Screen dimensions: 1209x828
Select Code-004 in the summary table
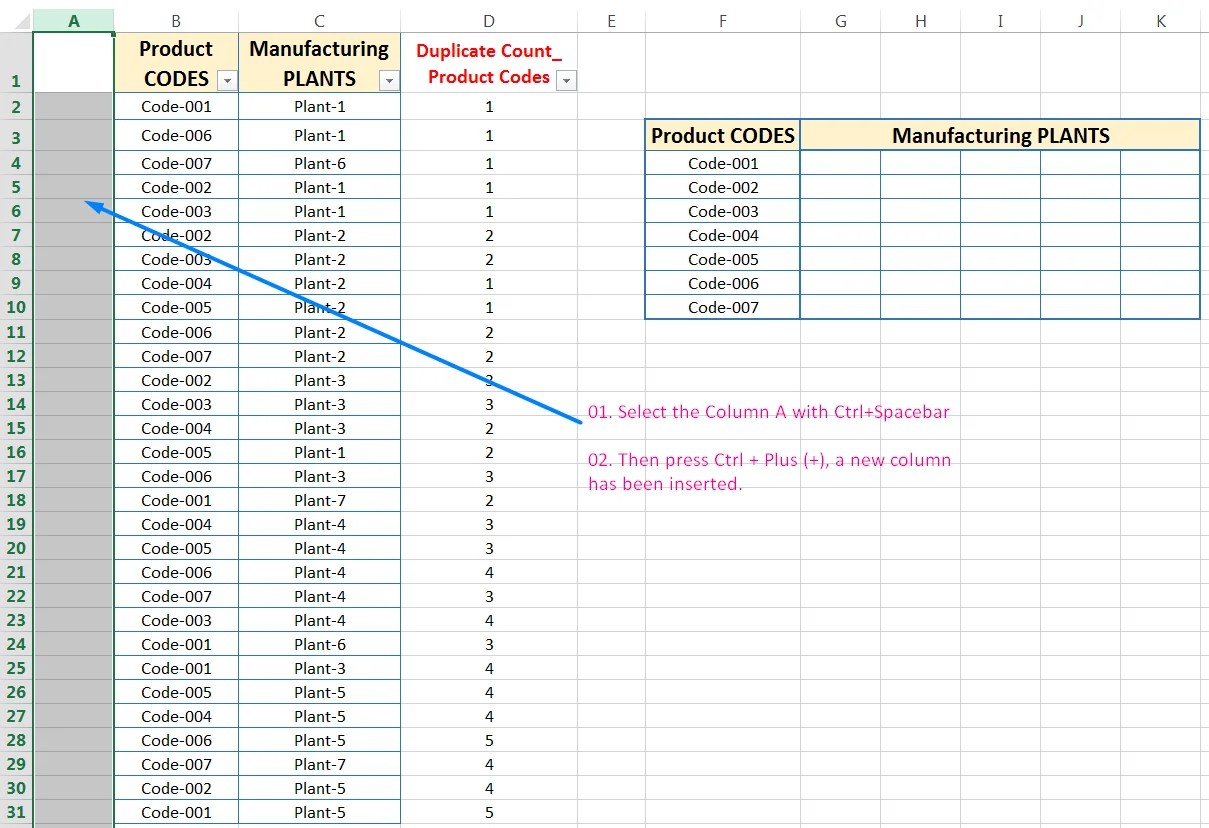click(x=722, y=235)
